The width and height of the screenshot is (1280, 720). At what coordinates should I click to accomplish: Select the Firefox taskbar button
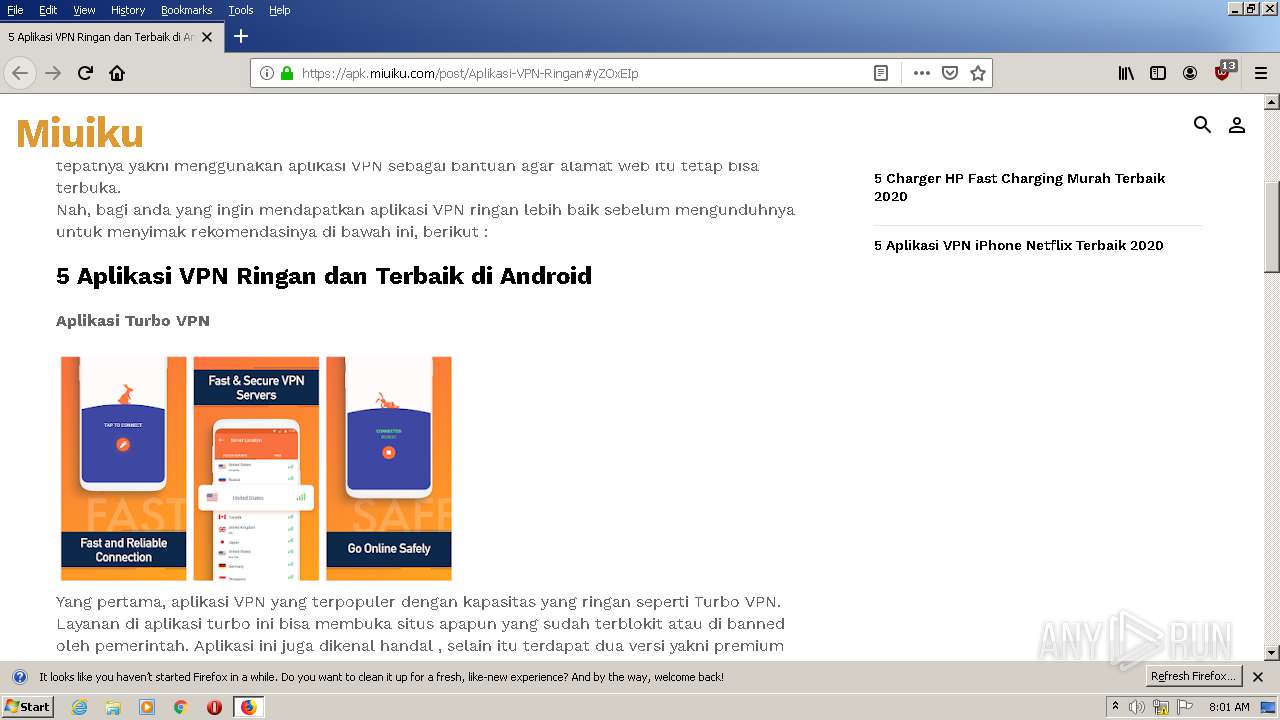(x=248, y=707)
